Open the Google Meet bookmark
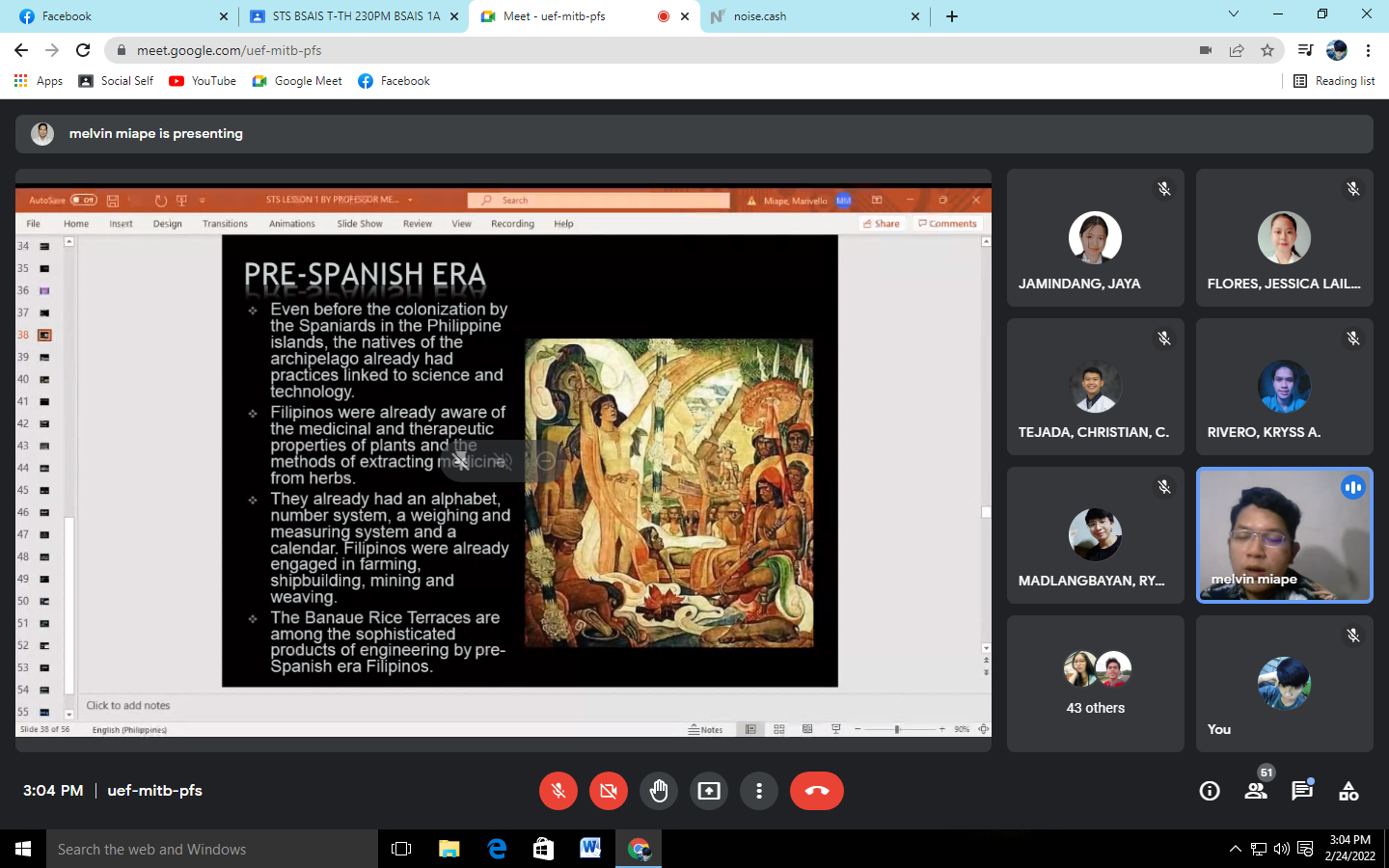Image resolution: width=1389 pixels, height=868 pixels. [x=297, y=81]
